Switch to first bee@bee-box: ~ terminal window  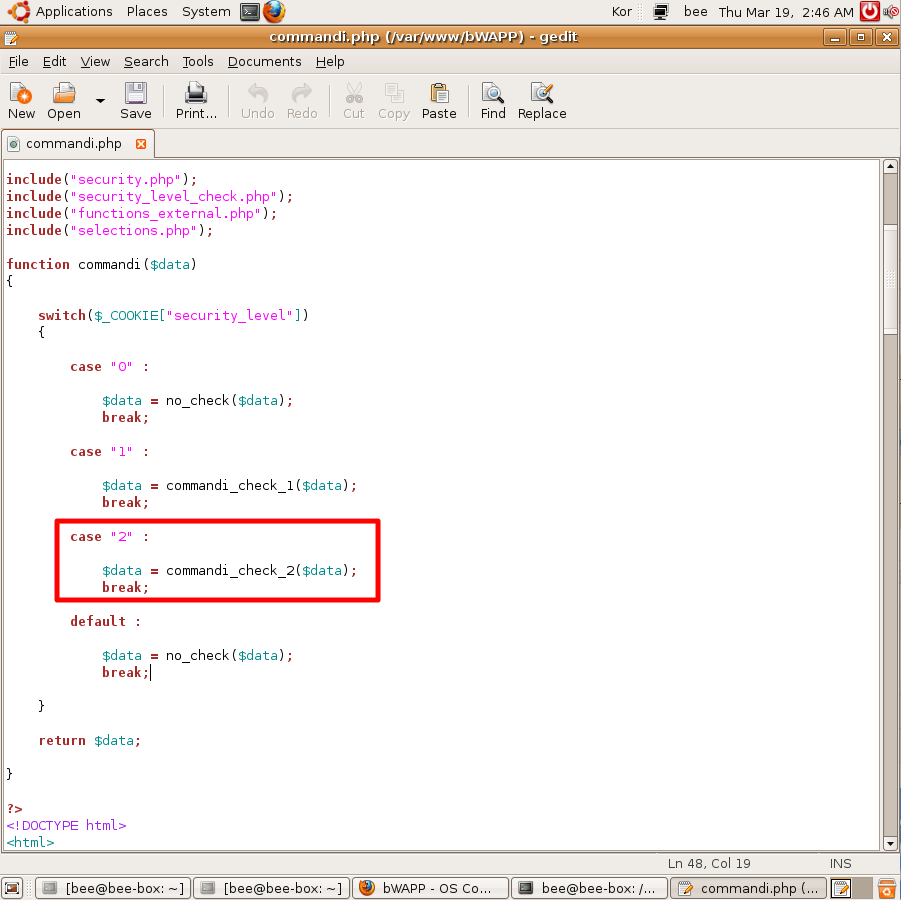113,888
